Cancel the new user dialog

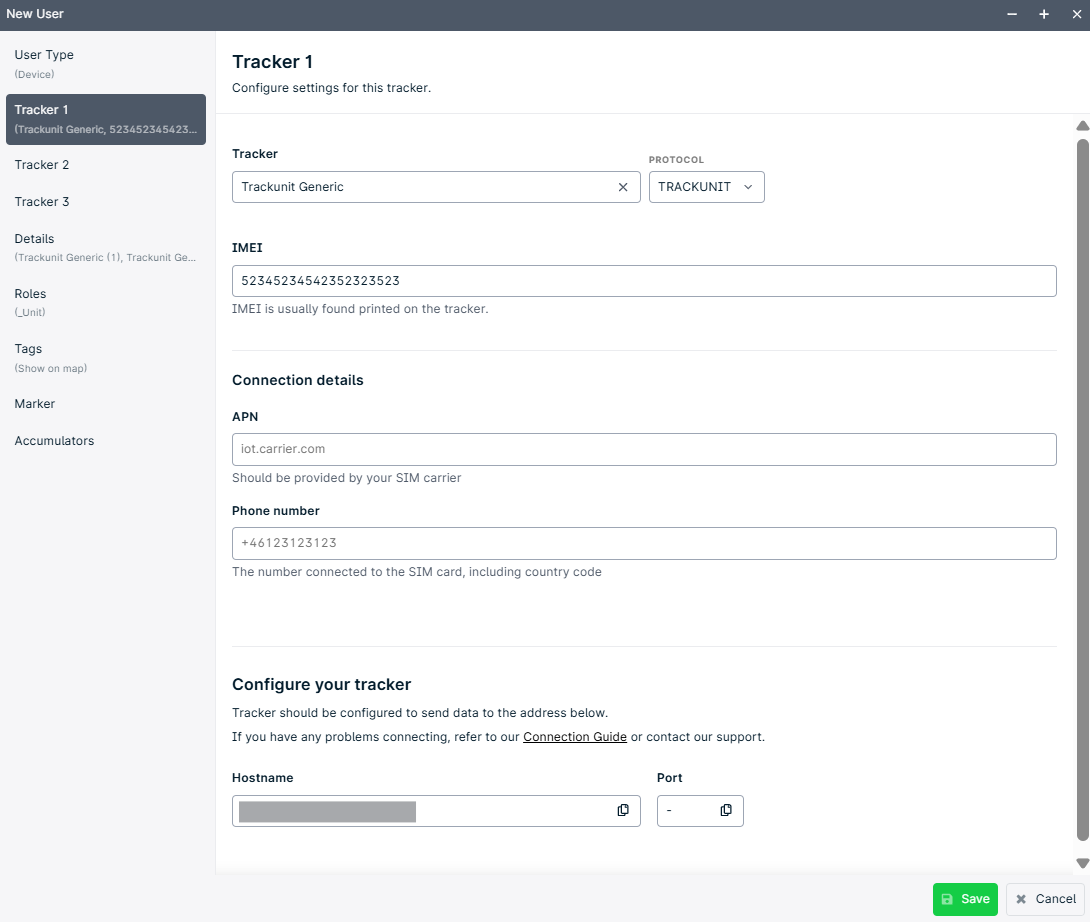[1045, 899]
